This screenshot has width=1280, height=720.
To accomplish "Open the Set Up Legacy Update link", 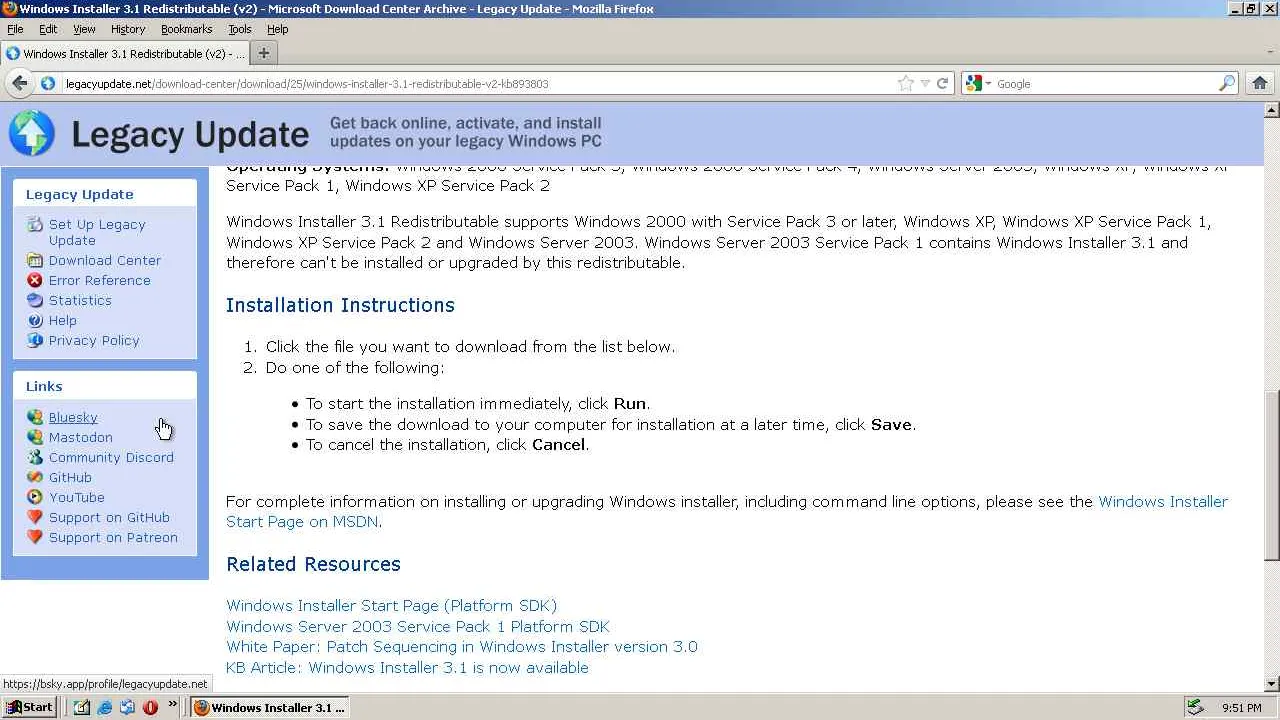I will [97, 232].
